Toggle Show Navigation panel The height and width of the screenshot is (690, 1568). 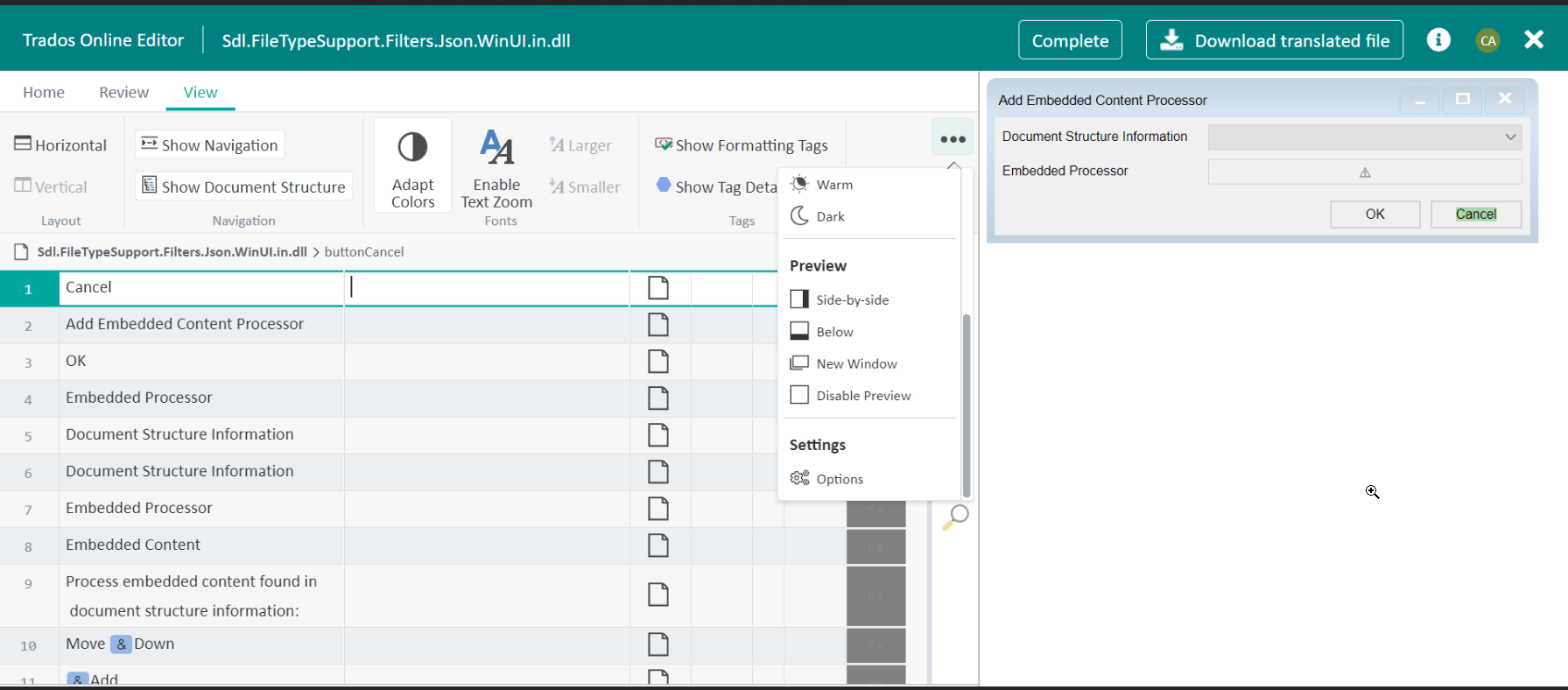click(x=210, y=144)
